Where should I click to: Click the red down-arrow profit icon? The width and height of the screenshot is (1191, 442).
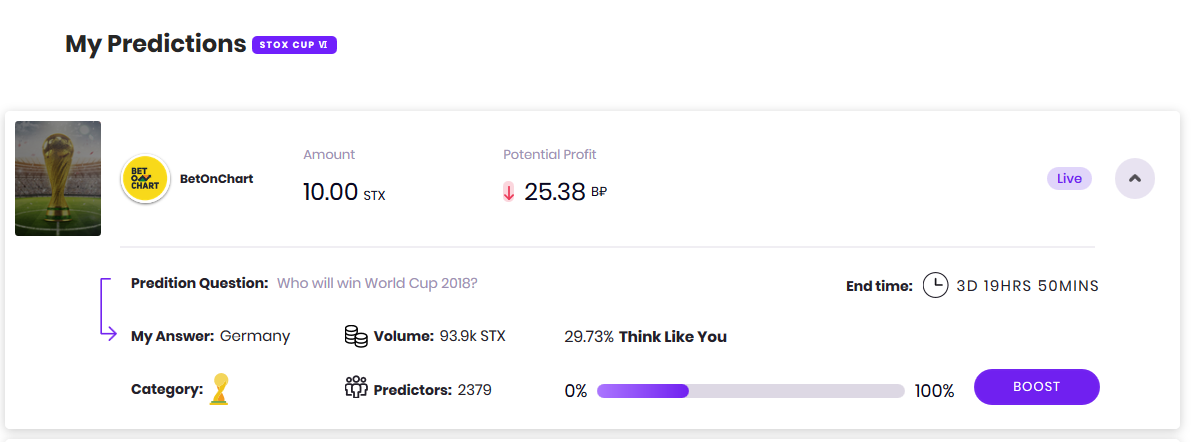pos(509,192)
